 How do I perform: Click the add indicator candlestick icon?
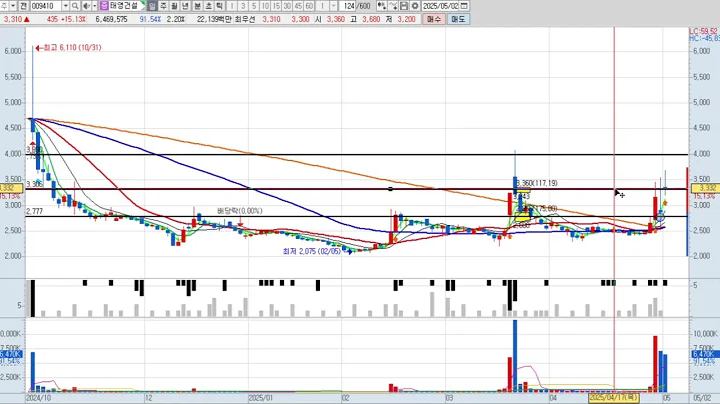(x=382, y=6)
